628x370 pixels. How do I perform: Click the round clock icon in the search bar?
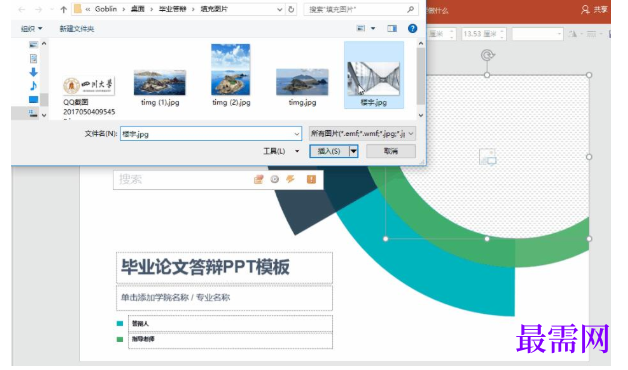pos(275,179)
